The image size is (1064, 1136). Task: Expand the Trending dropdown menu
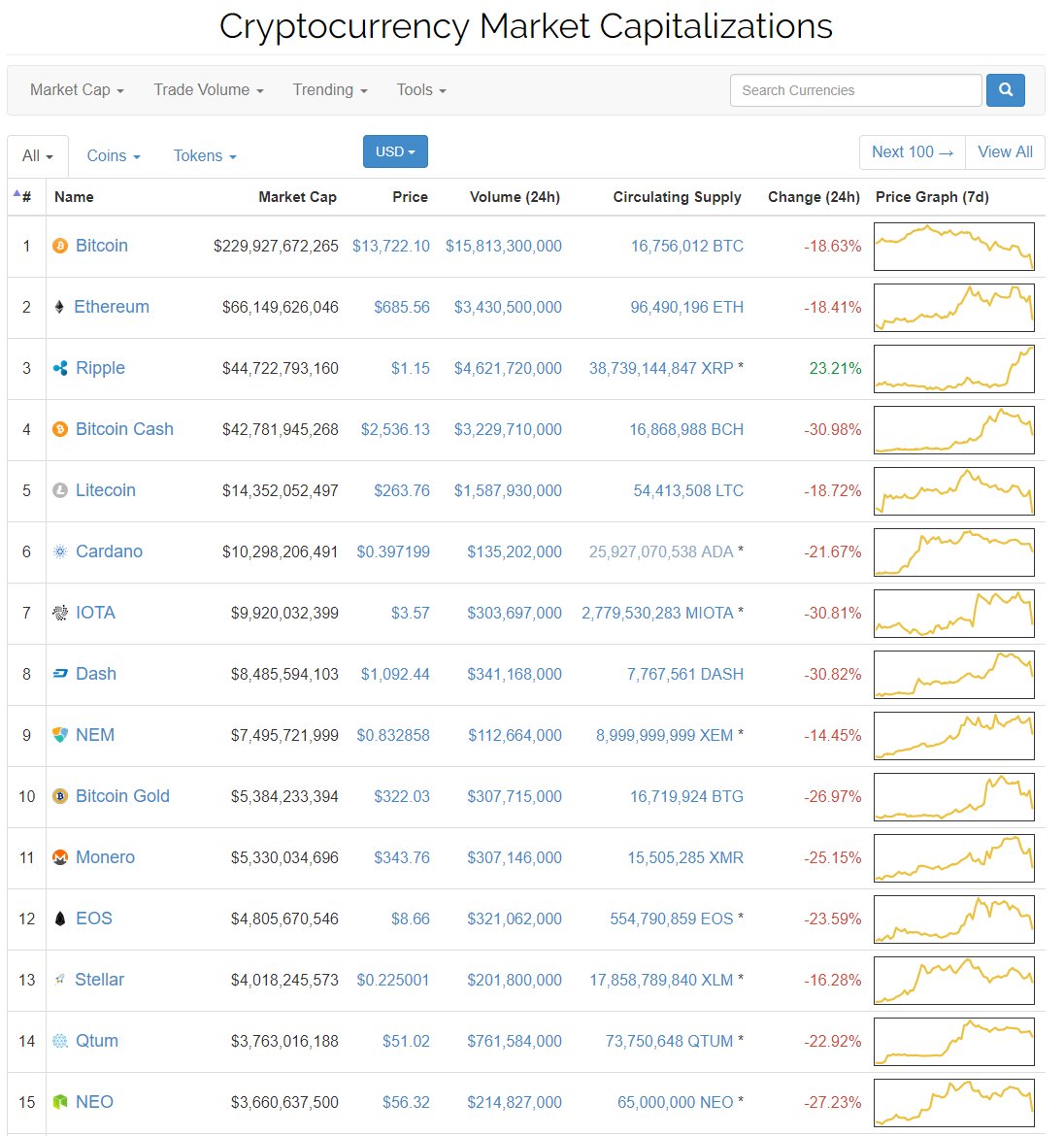[x=330, y=90]
